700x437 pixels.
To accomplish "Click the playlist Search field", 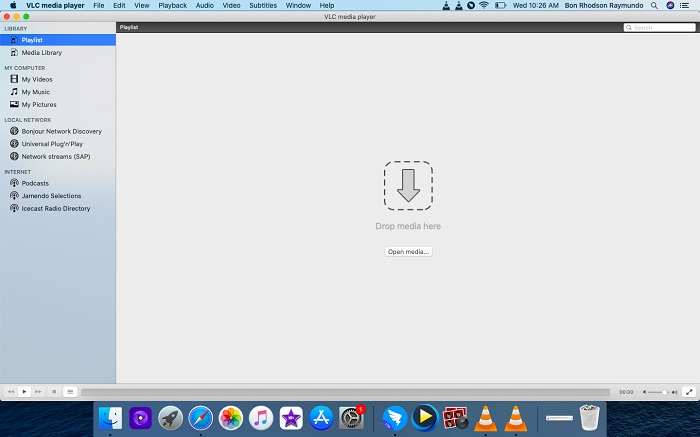I will (659, 27).
